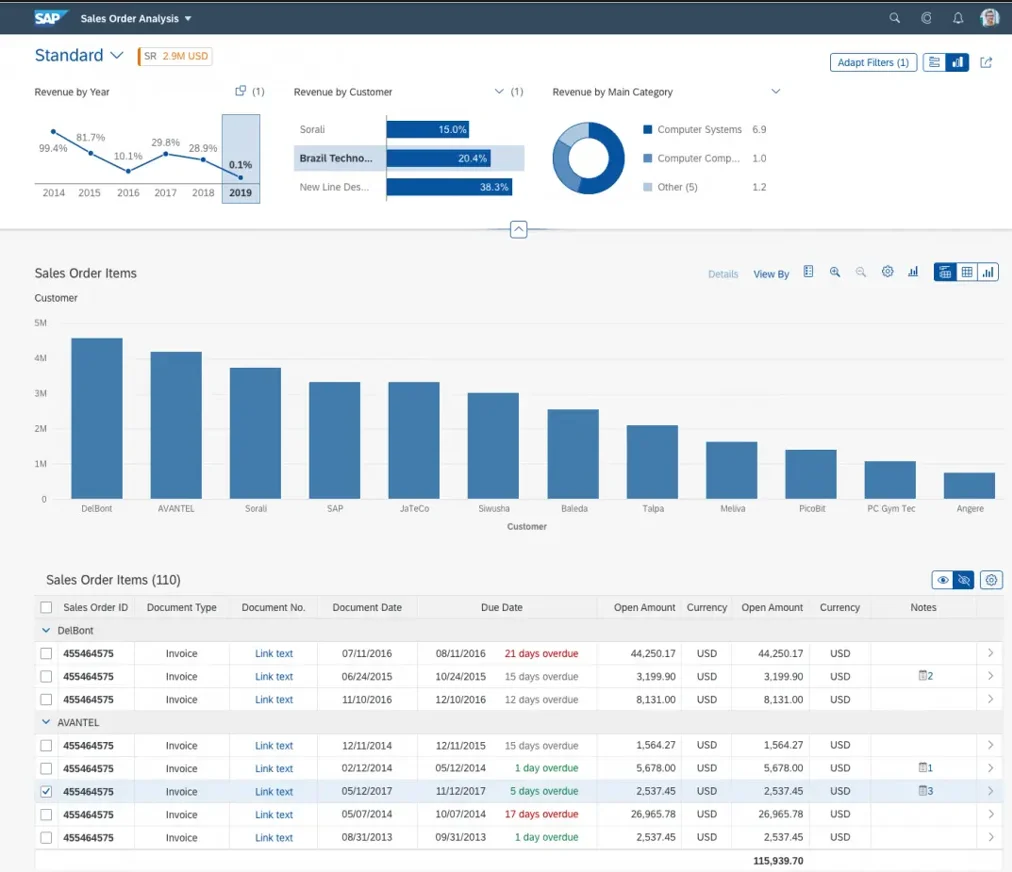Click the search icon in the header
Viewport: 1012px width, 872px height.
pos(895,18)
